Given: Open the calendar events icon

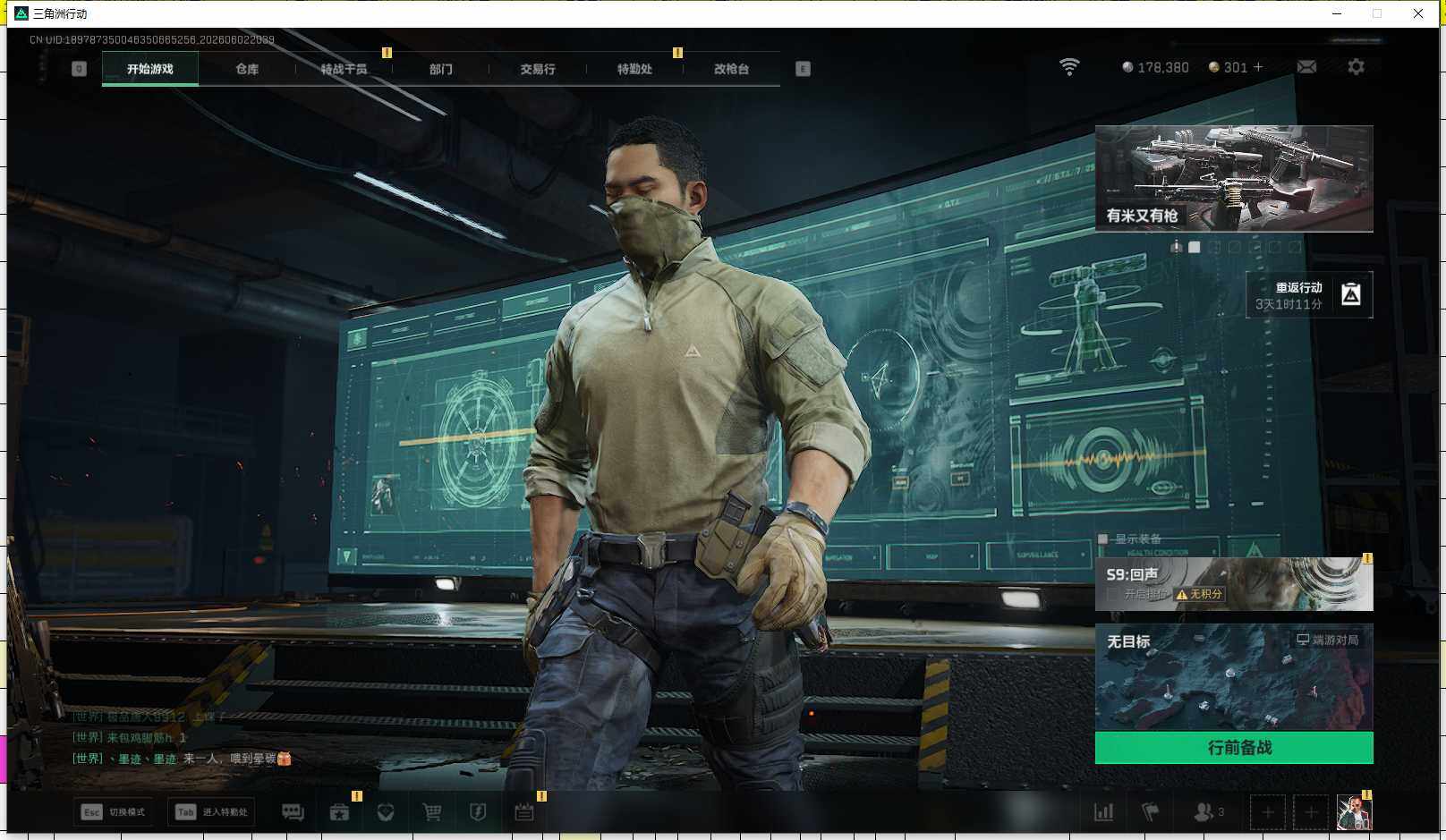Looking at the screenshot, I should point(524,811).
